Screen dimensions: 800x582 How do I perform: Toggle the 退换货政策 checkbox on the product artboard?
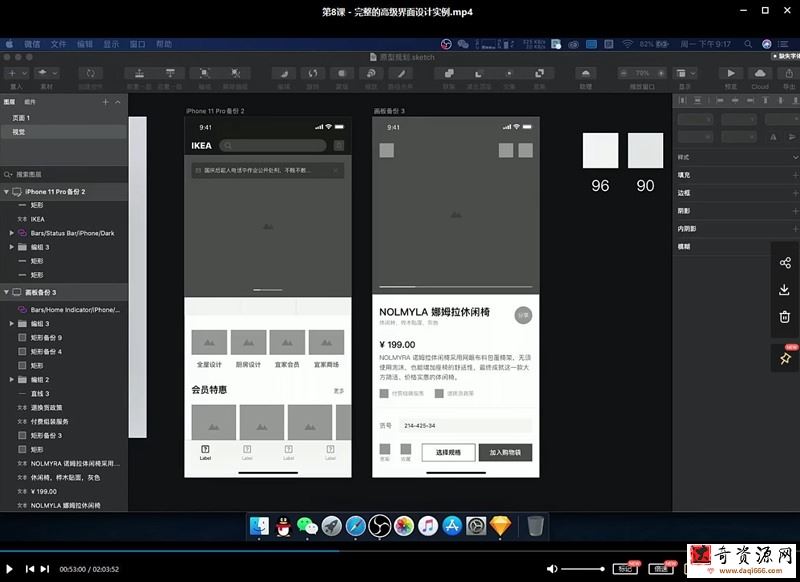tap(439, 393)
